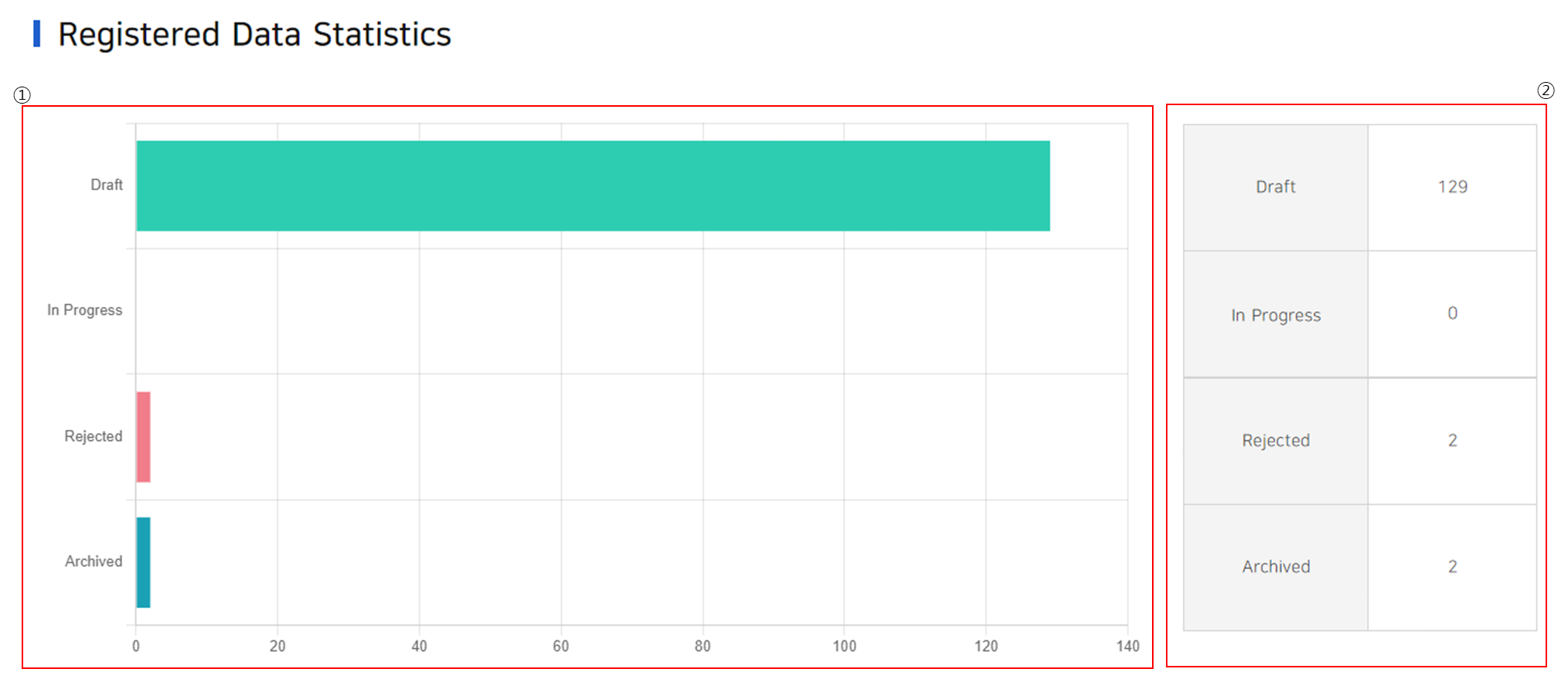Click the pink Rejected bar
Viewport: 1568px width, 686px height.
(x=143, y=437)
